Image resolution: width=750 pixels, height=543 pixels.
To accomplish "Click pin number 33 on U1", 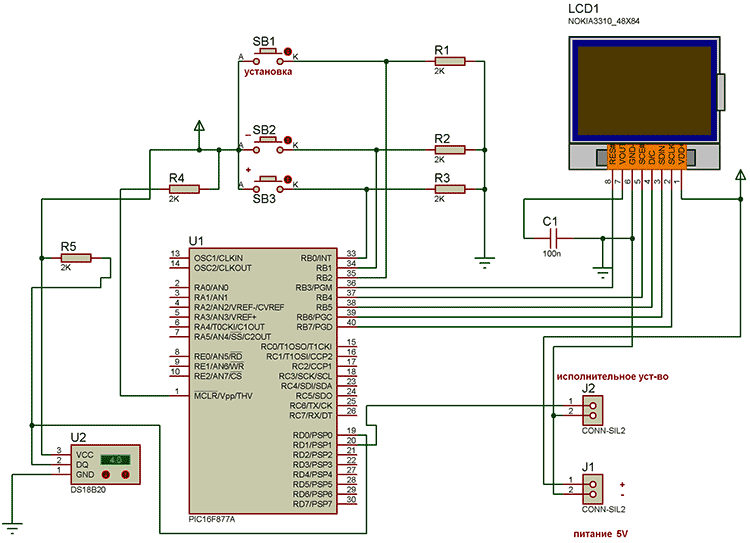I will 351,254.
